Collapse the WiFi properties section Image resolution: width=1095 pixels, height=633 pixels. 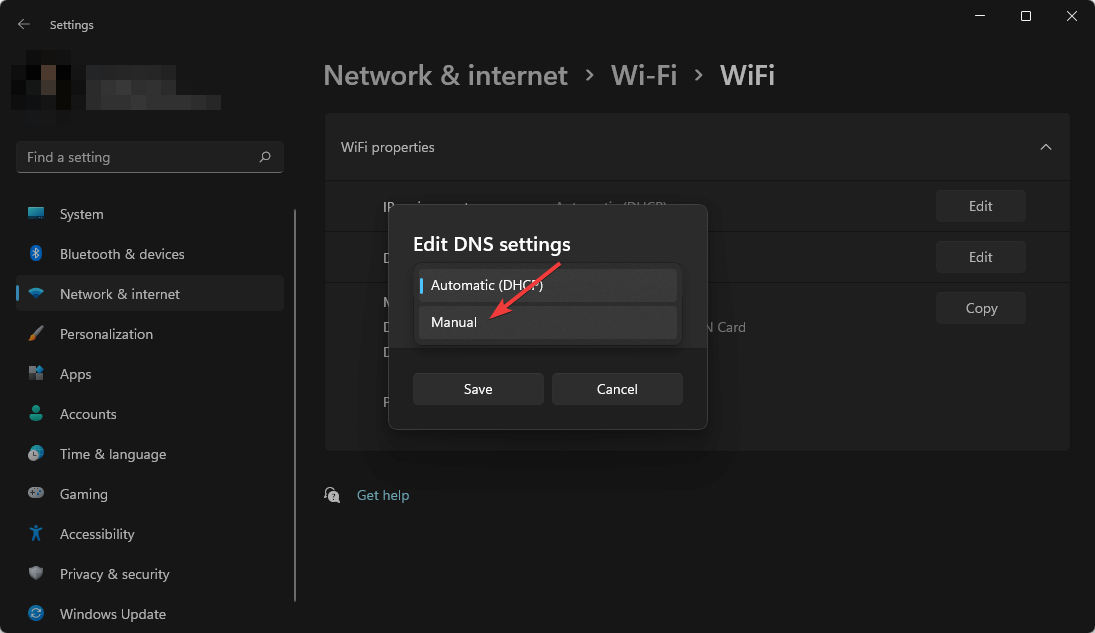pos(1045,146)
